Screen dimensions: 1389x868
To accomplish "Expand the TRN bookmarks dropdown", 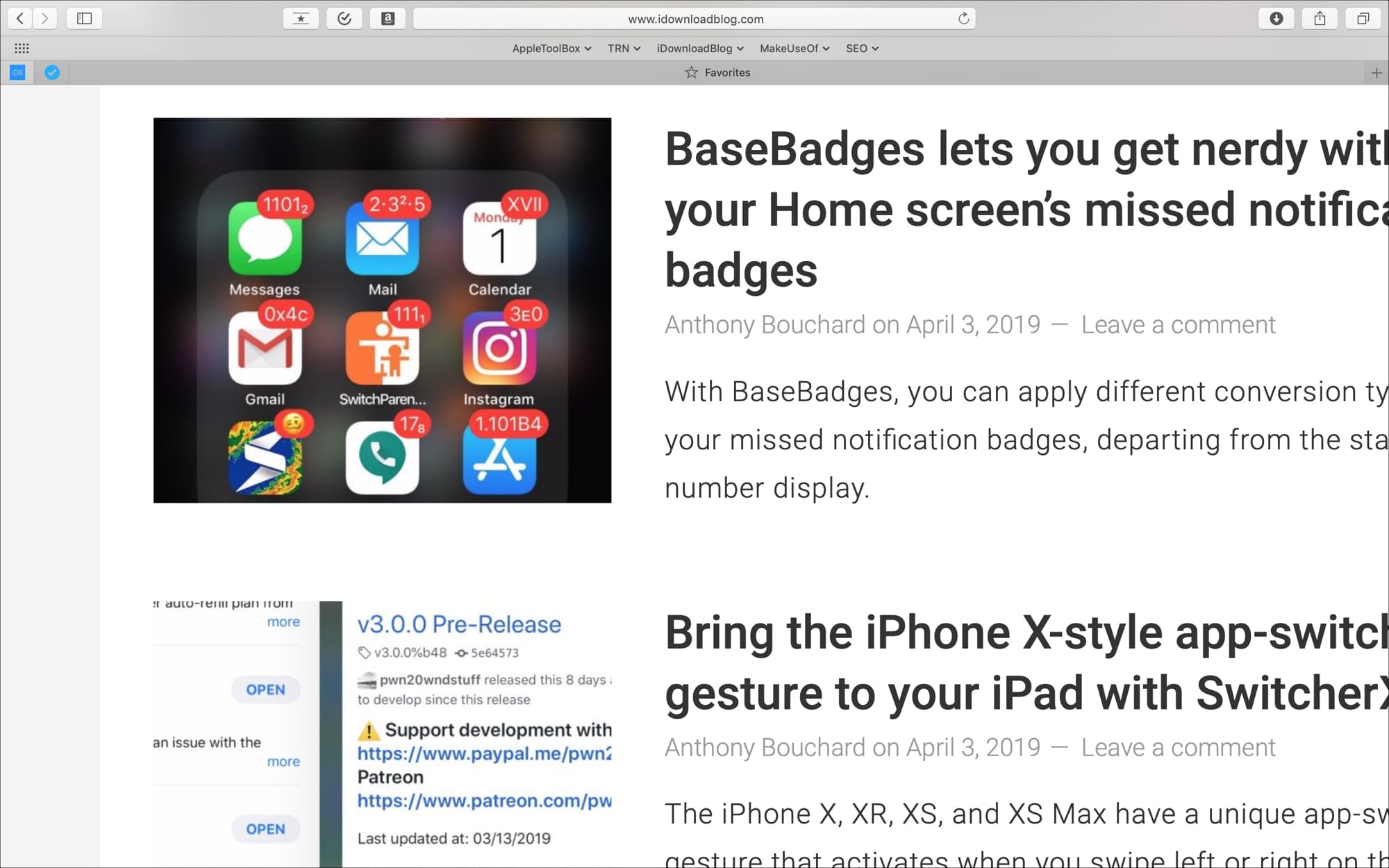I will click(623, 49).
